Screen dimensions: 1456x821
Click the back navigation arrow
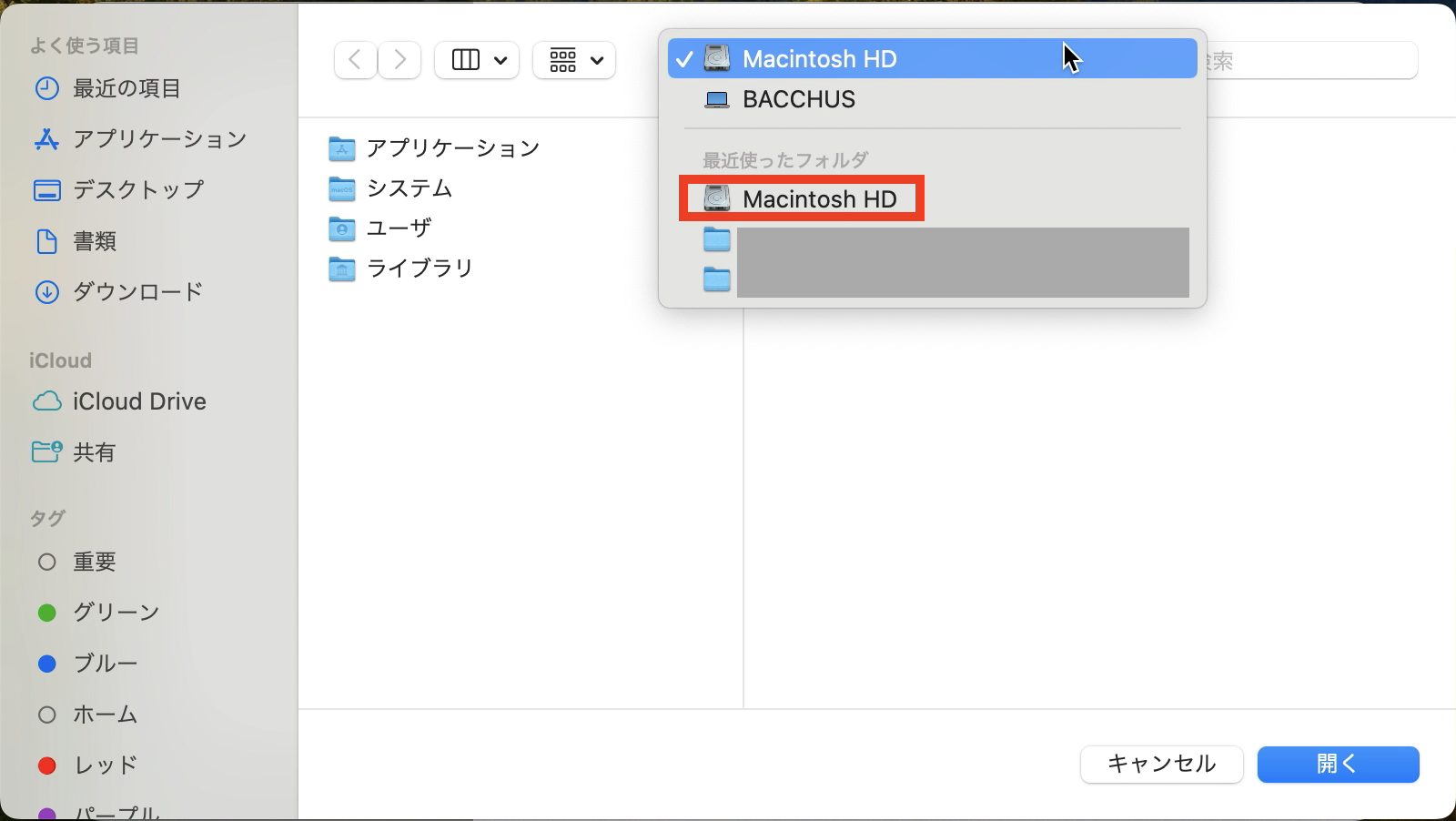pos(356,60)
